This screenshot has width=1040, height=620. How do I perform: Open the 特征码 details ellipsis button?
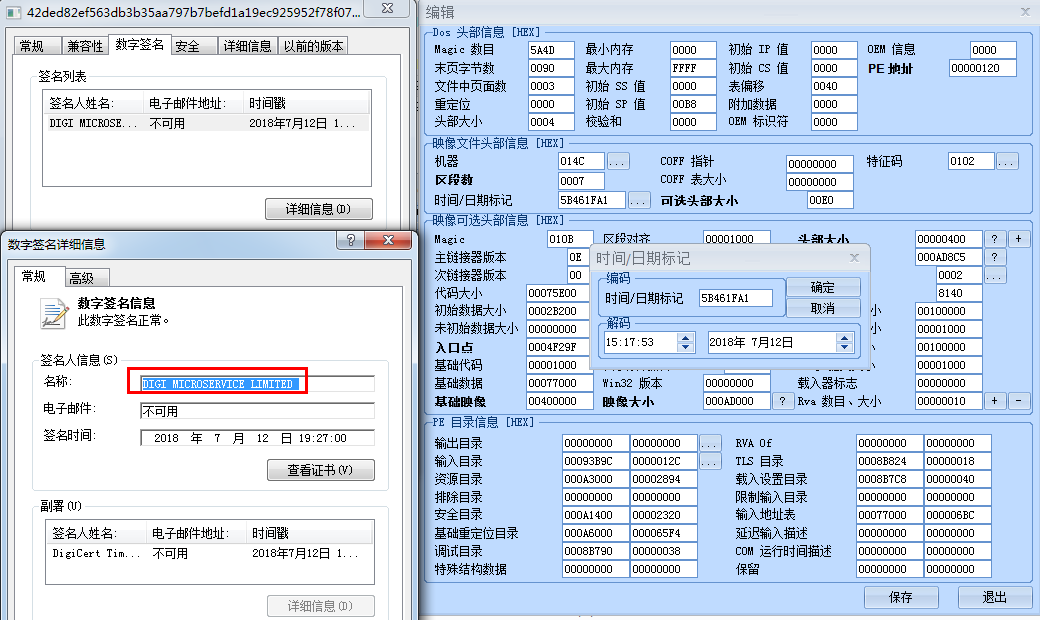coord(1006,161)
